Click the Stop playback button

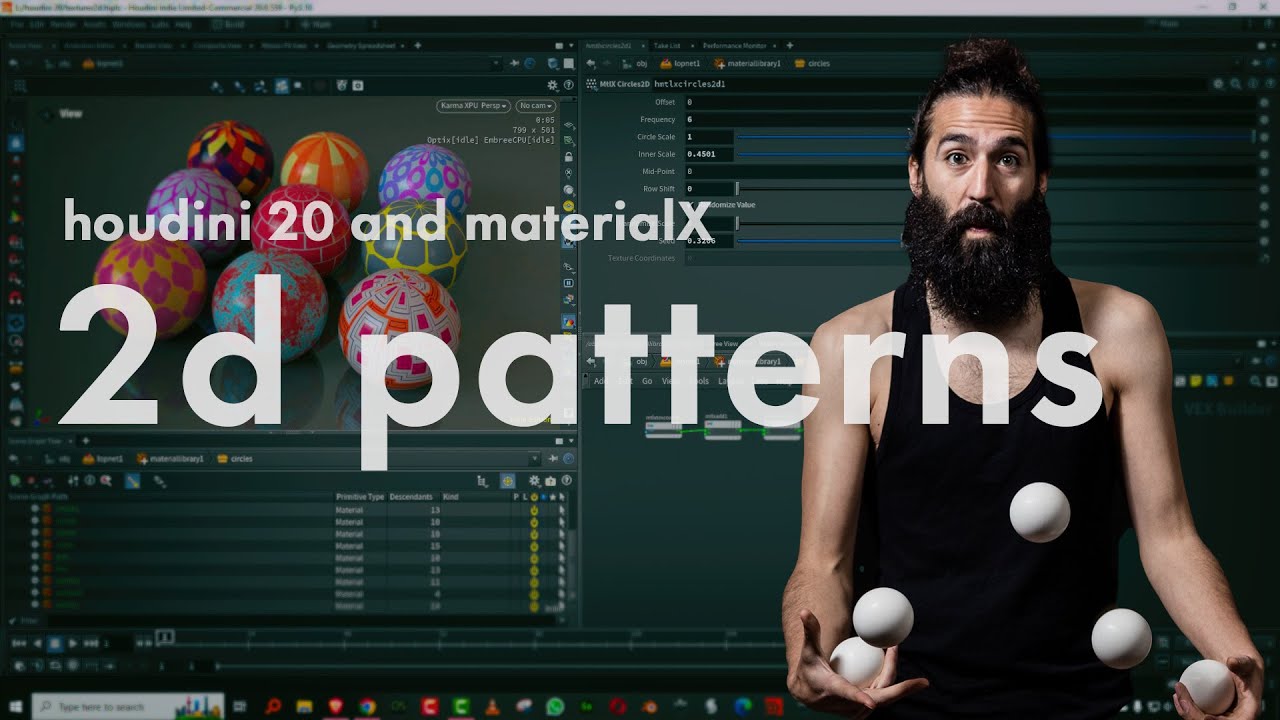point(56,643)
